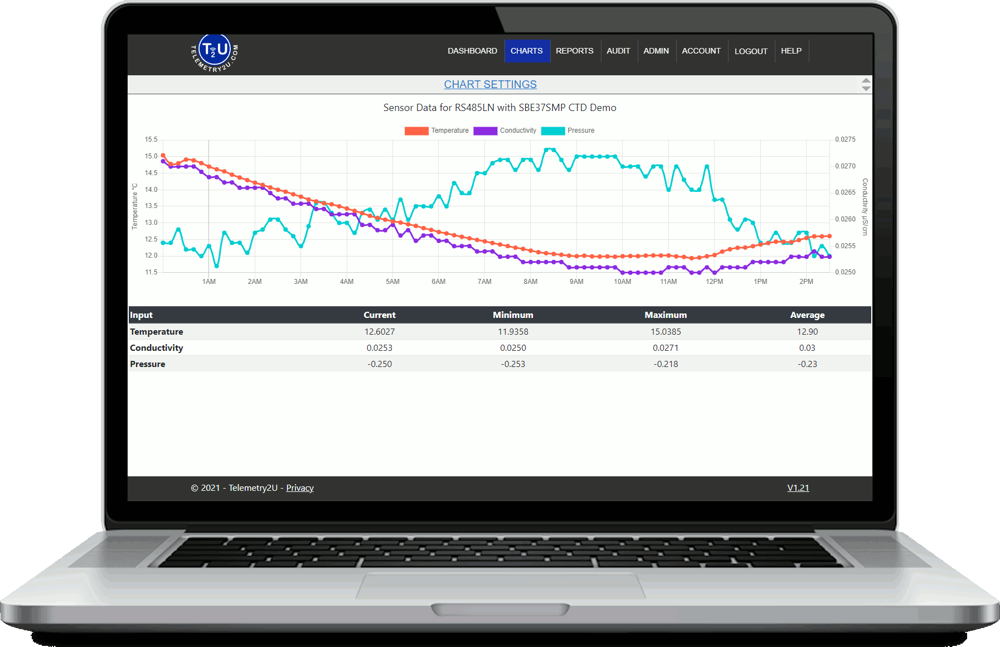Image resolution: width=1000 pixels, height=647 pixels.
Task: Open Account page
Action: pos(701,51)
